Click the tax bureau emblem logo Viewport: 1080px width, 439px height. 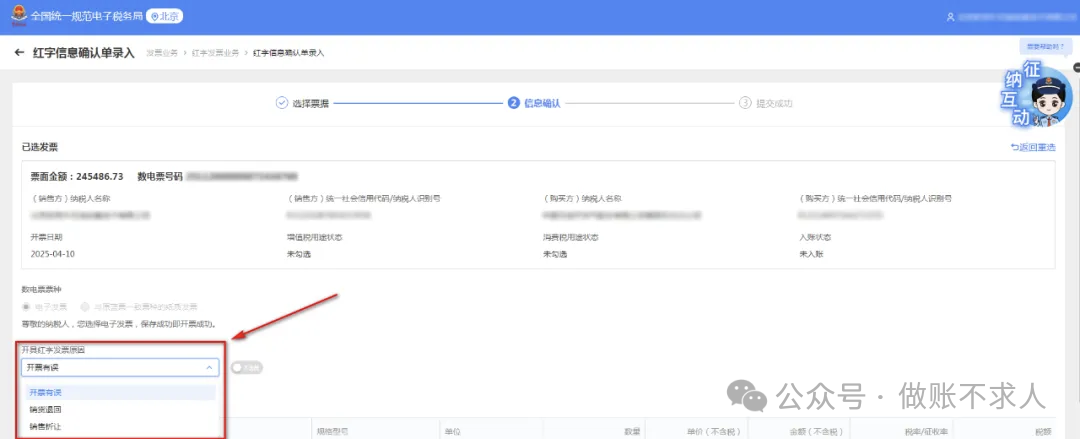pos(18,17)
